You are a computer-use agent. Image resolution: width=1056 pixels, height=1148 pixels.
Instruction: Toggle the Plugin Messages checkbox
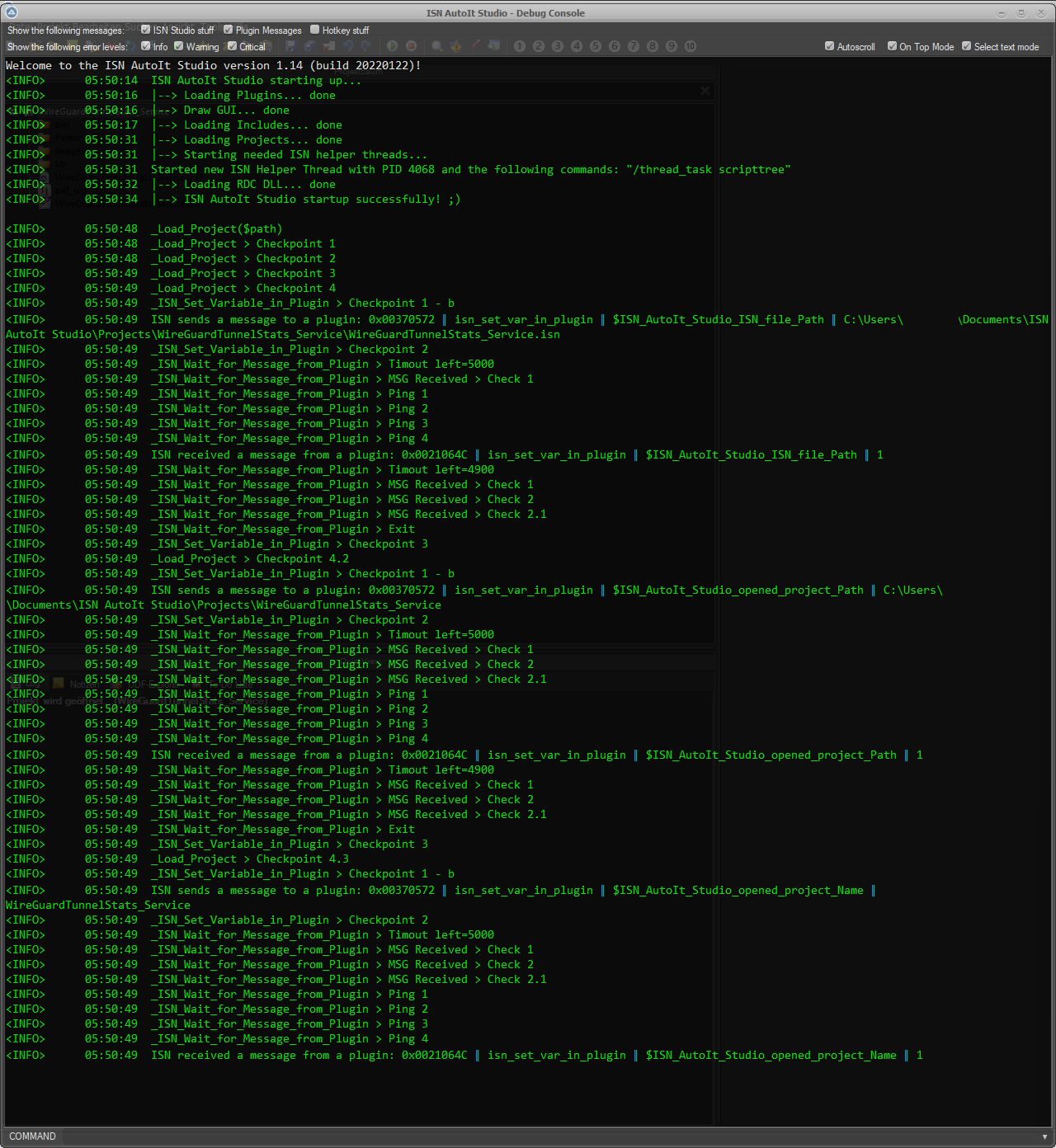tap(229, 30)
